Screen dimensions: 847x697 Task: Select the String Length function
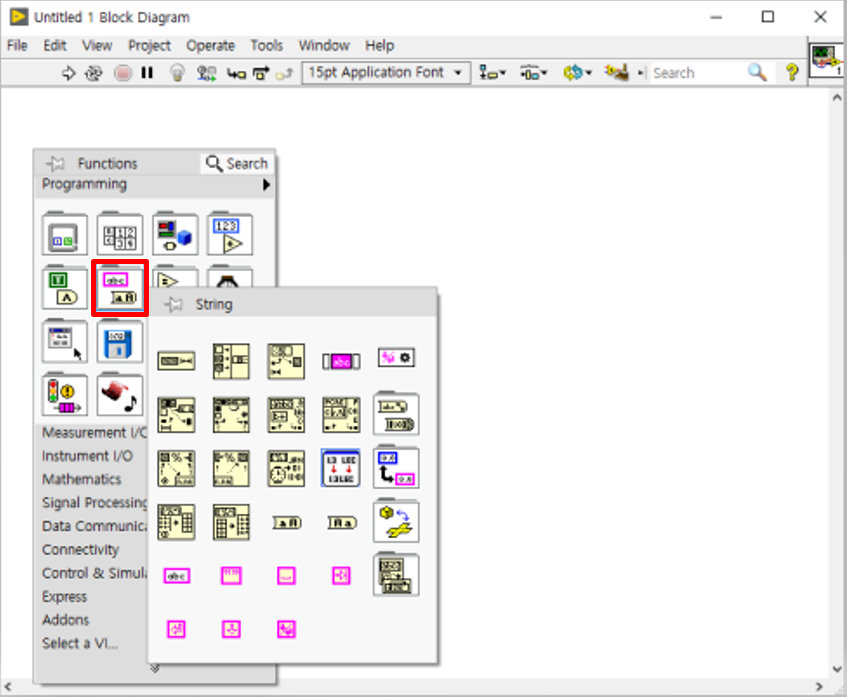(x=176, y=361)
